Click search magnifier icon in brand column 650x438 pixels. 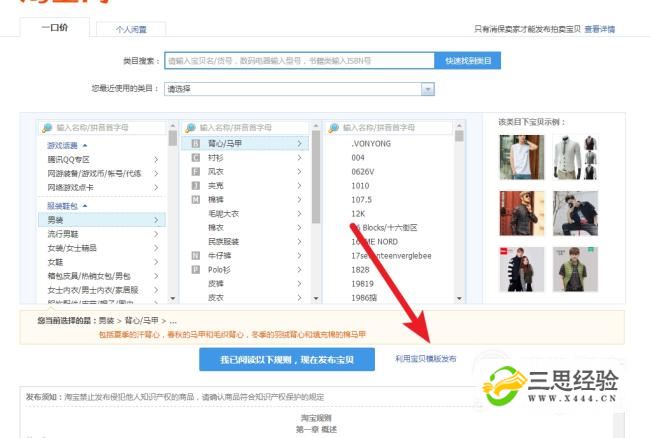333,128
